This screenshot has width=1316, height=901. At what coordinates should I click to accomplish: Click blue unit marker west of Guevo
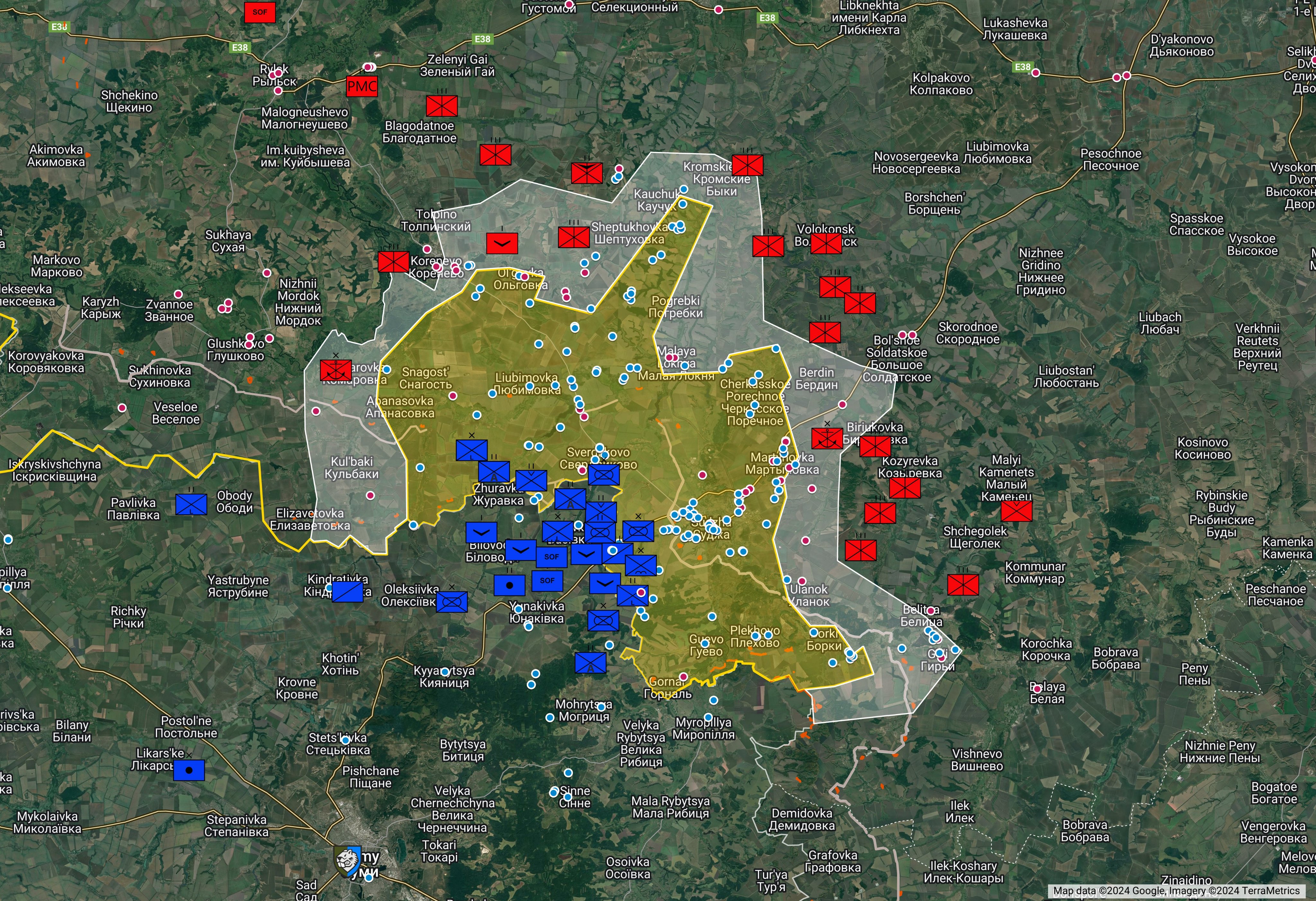pos(590,663)
